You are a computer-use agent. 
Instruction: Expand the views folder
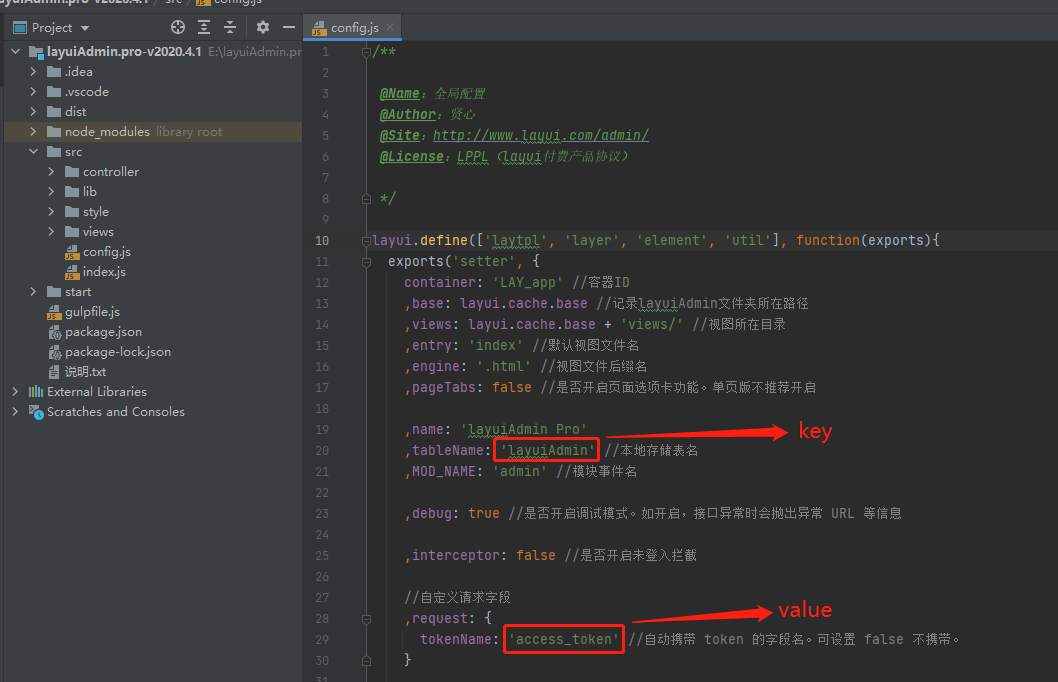click(52, 231)
